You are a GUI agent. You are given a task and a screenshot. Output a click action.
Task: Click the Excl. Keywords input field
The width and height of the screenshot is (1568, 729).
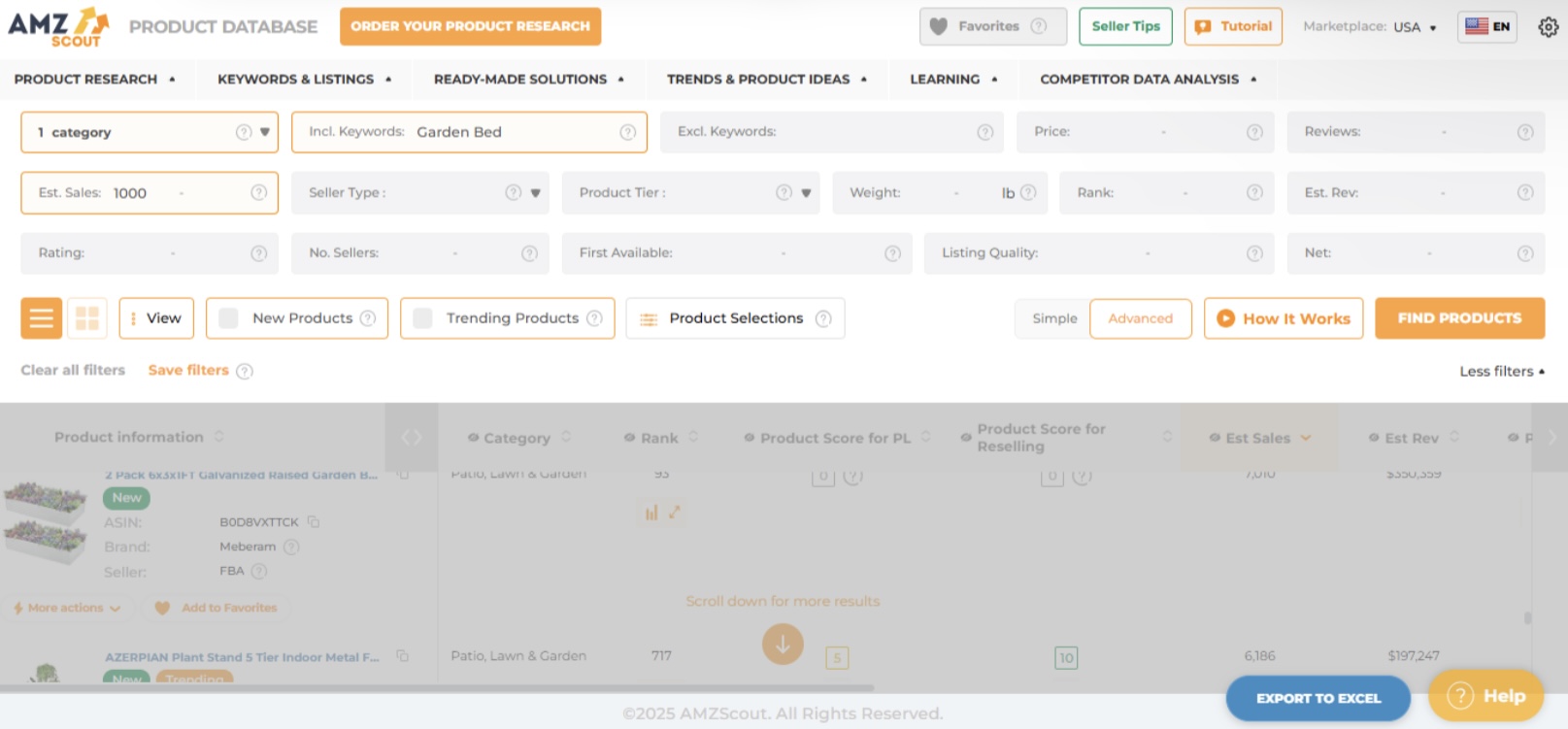click(832, 132)
